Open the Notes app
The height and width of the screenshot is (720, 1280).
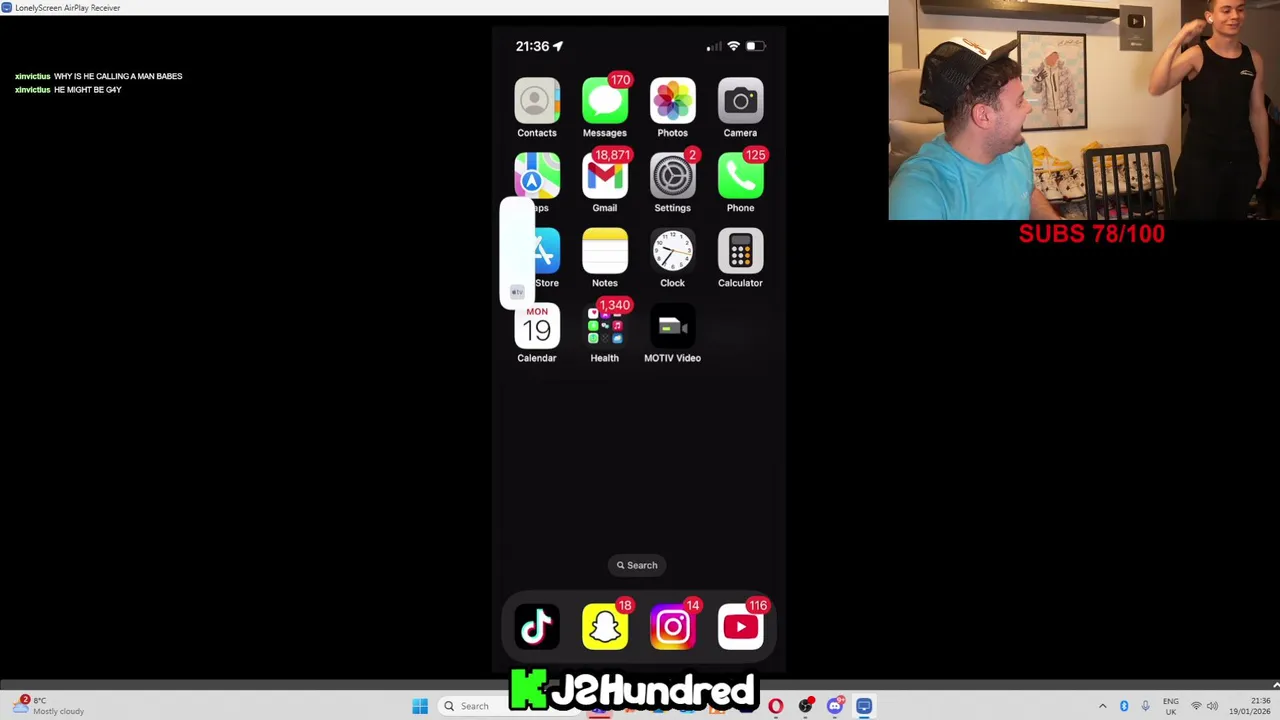605,251
